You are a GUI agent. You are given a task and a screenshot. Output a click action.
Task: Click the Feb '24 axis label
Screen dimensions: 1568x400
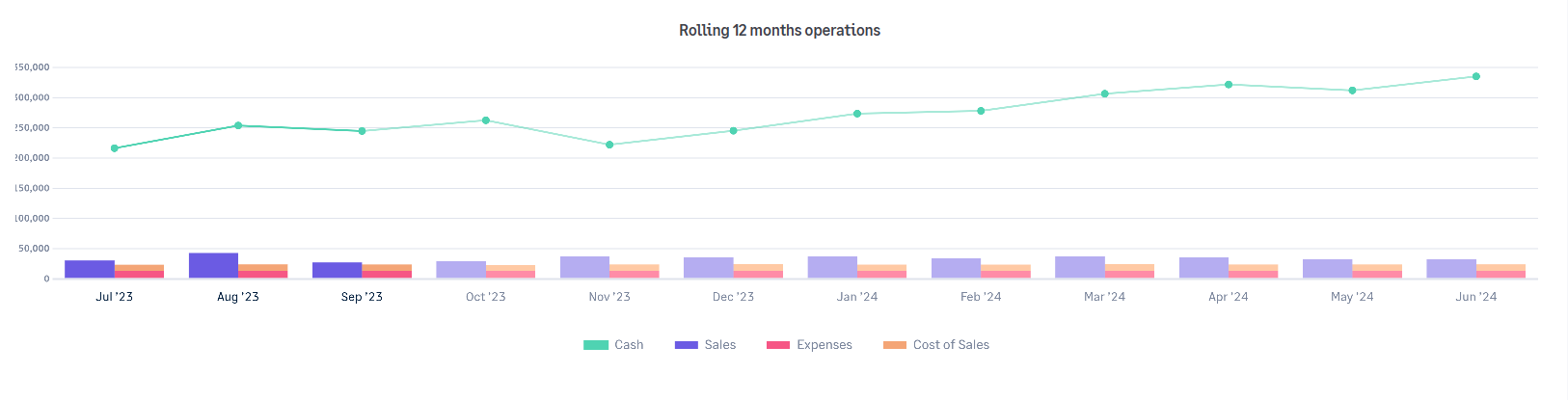tap(981, 297)
